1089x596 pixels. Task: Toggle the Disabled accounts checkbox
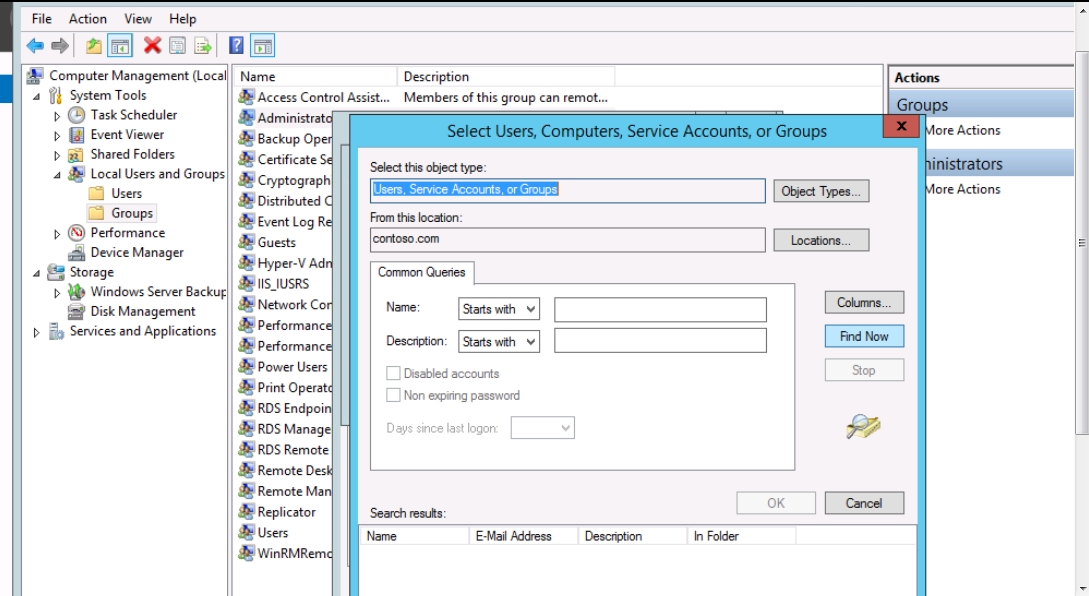pyautogui.click(x=393, y=374)
